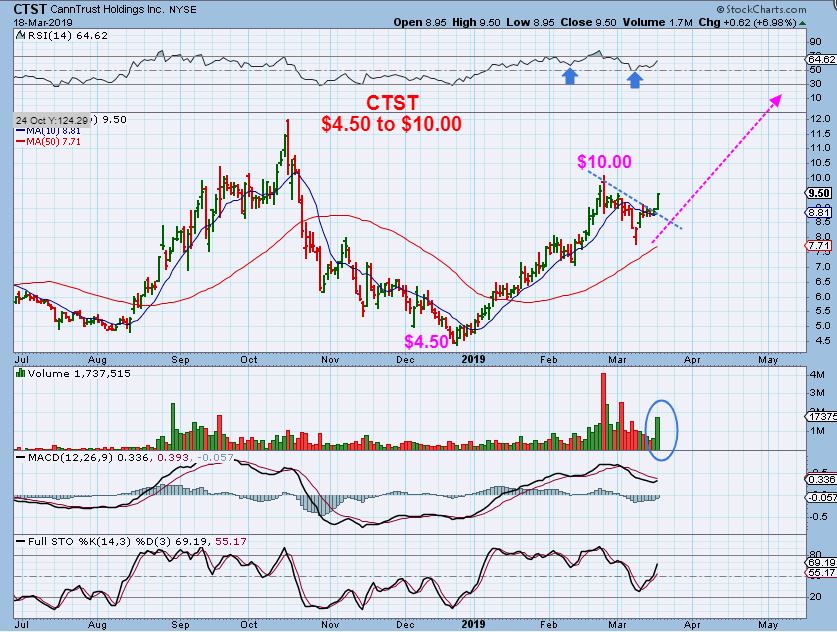Click the 11.0 price axis label

tap(820, 148)
